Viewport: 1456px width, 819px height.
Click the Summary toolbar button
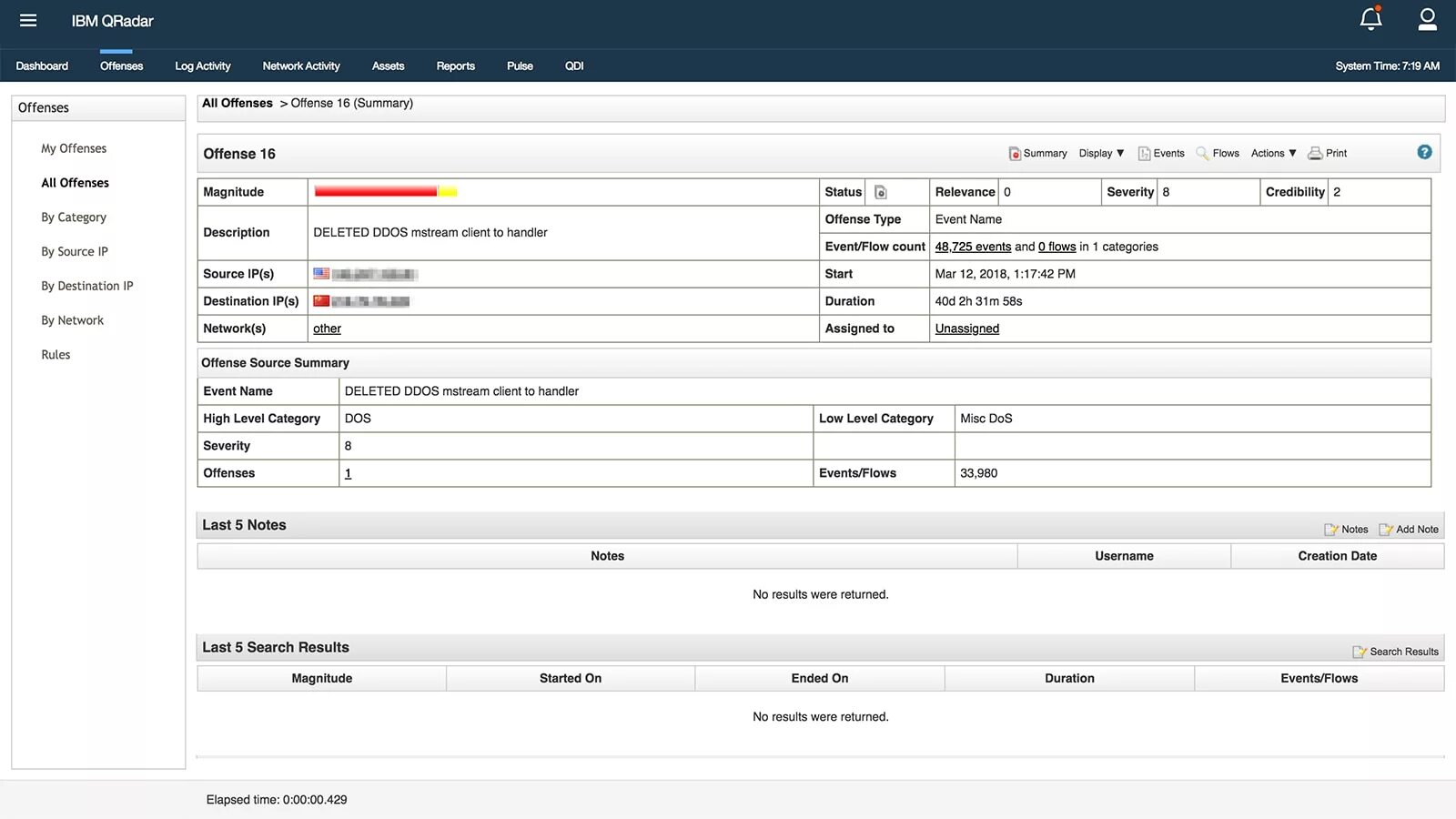pos(1037,153)
